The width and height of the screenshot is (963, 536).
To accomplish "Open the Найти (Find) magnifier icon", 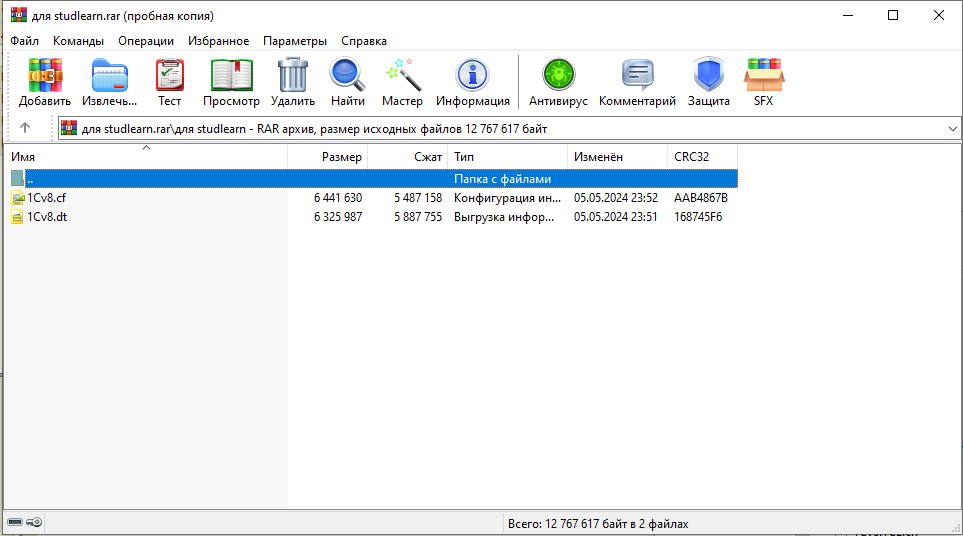I will click(348, 76).
